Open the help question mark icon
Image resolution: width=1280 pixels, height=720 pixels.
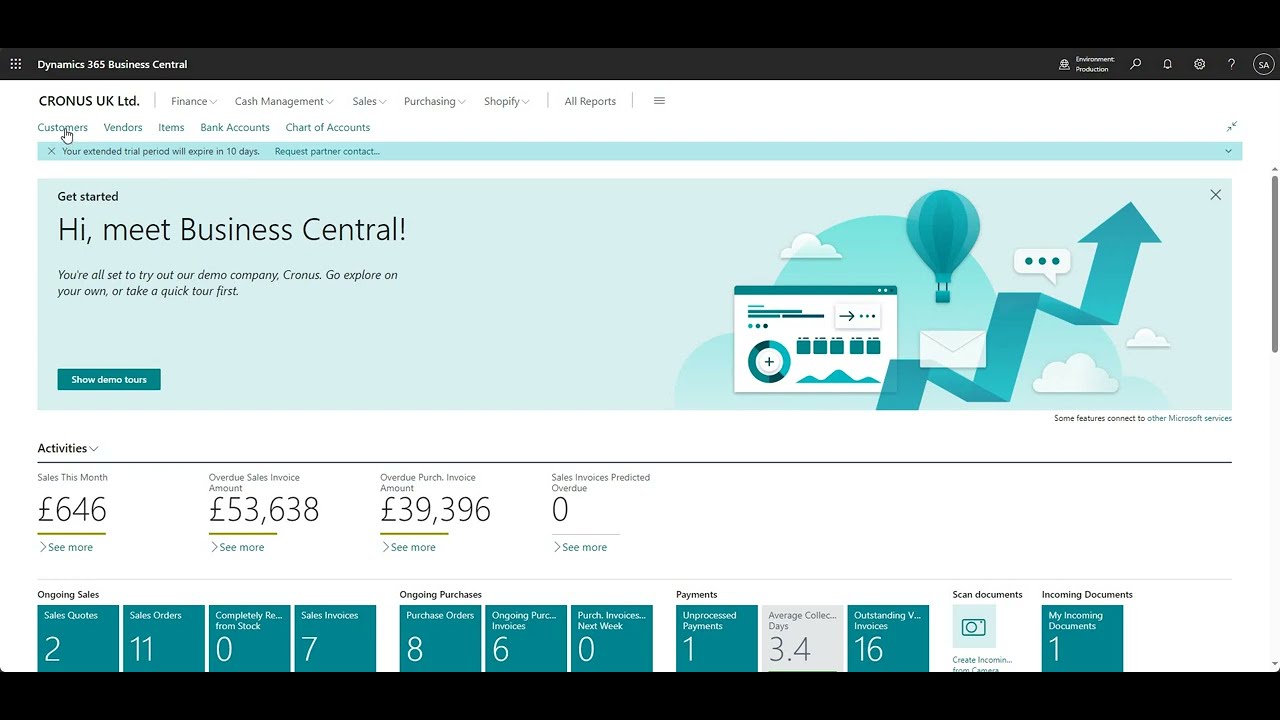pos(1231,64)
